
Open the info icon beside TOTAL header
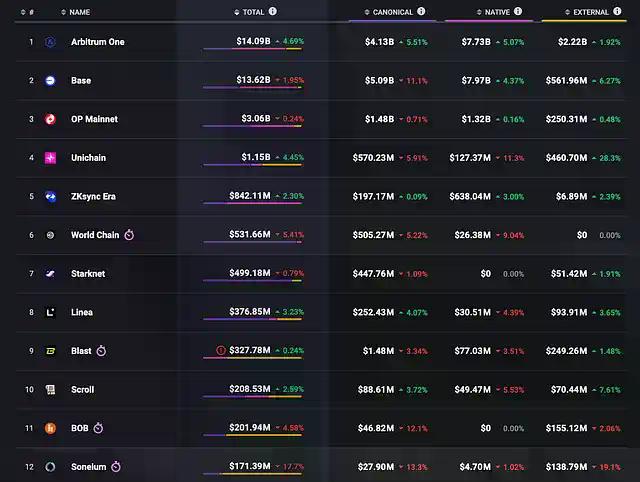pyautogui.click(x=273, y=11)
